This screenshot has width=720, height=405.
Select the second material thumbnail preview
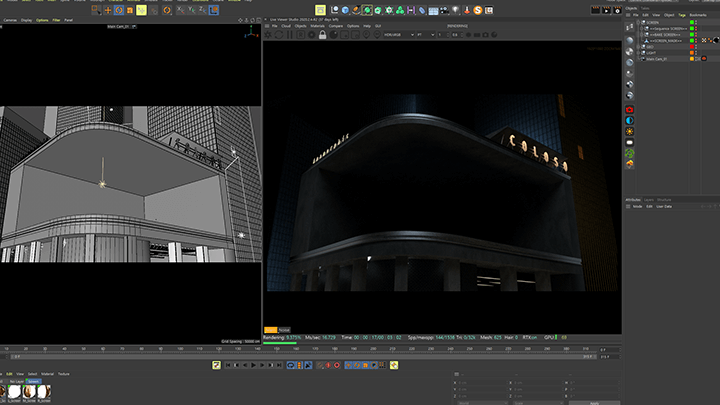(x=29, y=392)
